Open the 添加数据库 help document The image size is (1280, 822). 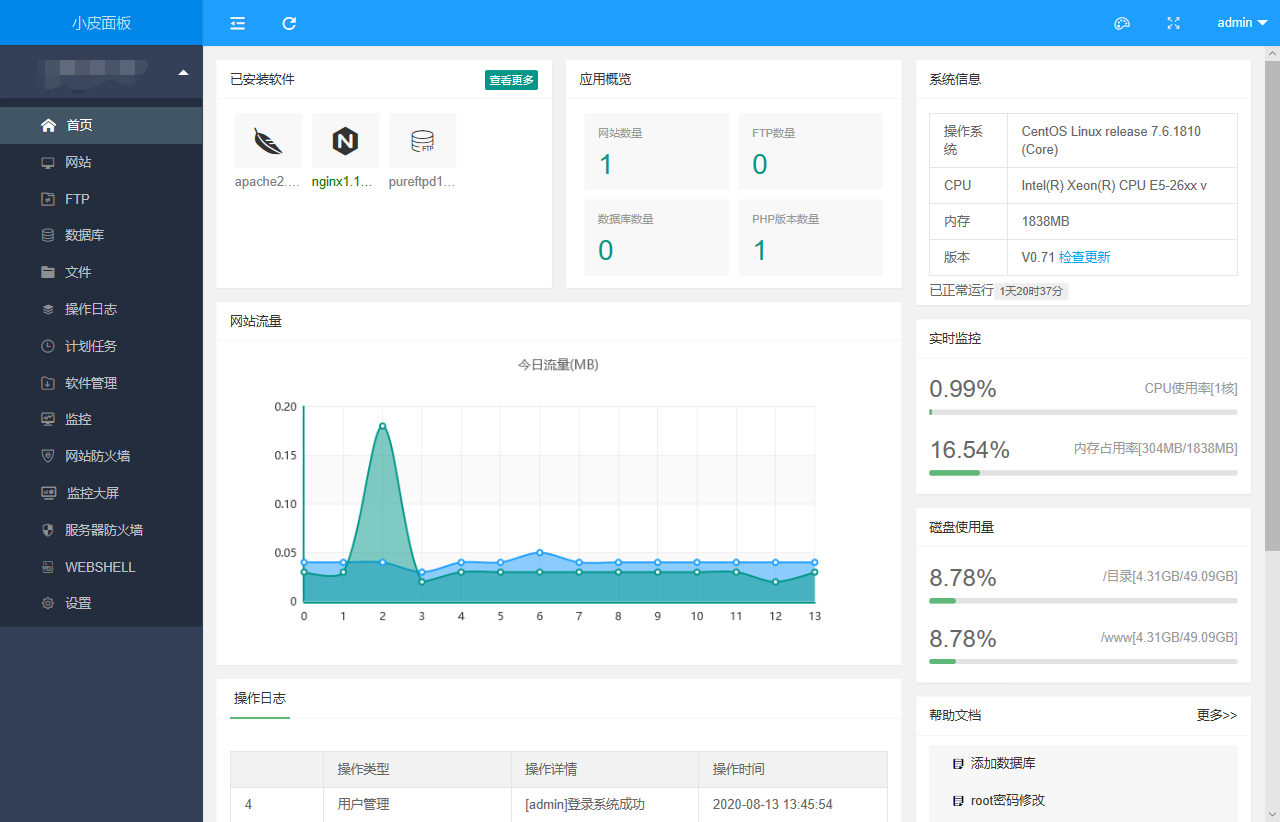click(1003, 763)
